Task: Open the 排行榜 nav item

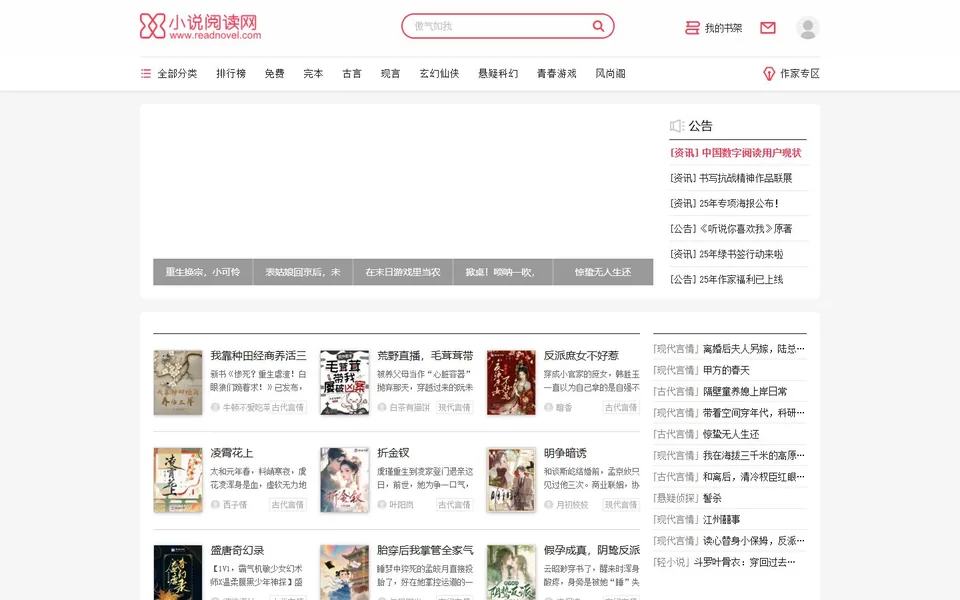Action: [231, 73]
